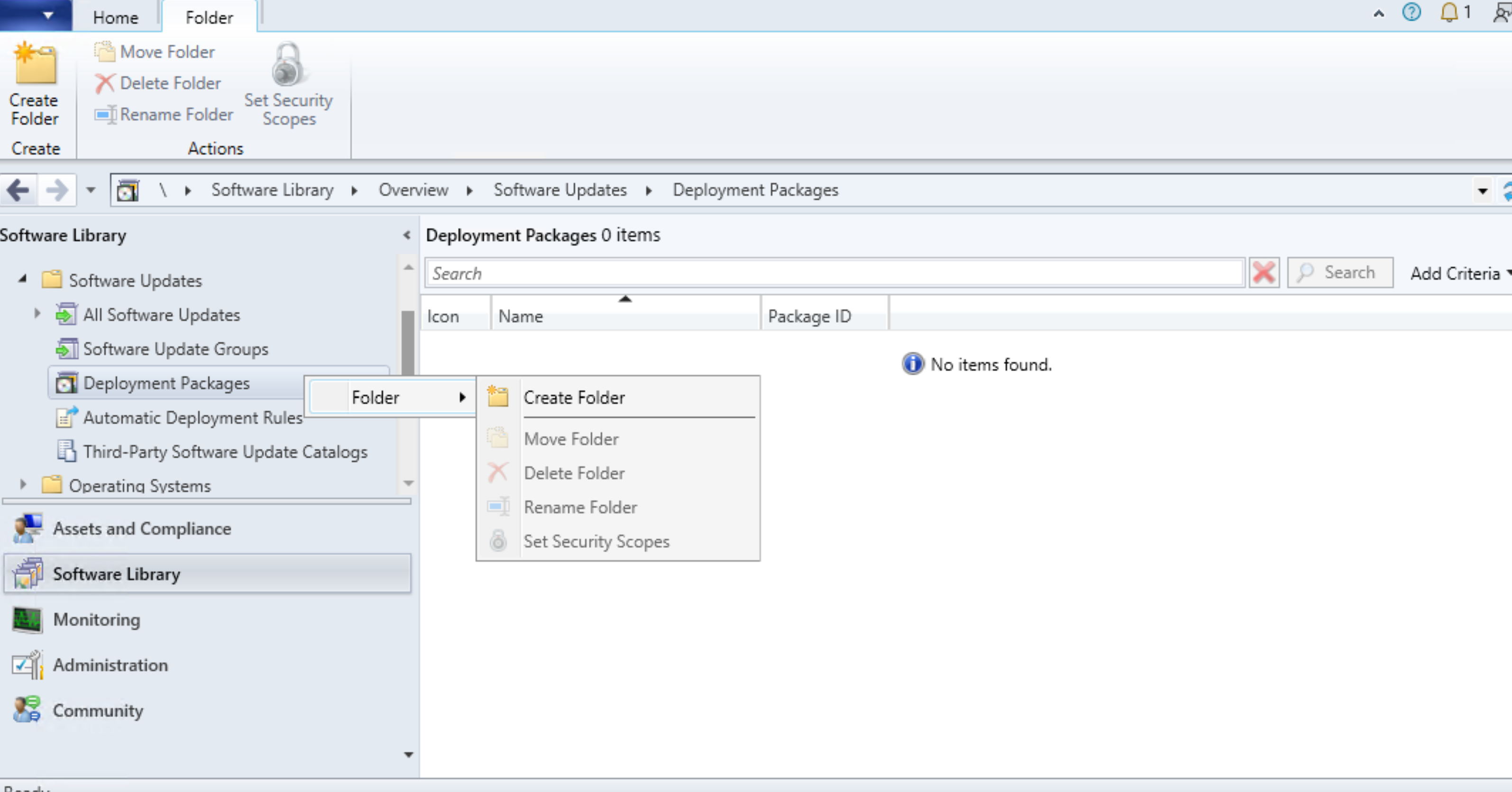Image resolution: width=1512 pixels, height=792 pixels.
Task: Select Create Folder from context menu
Action: (574, 397)
